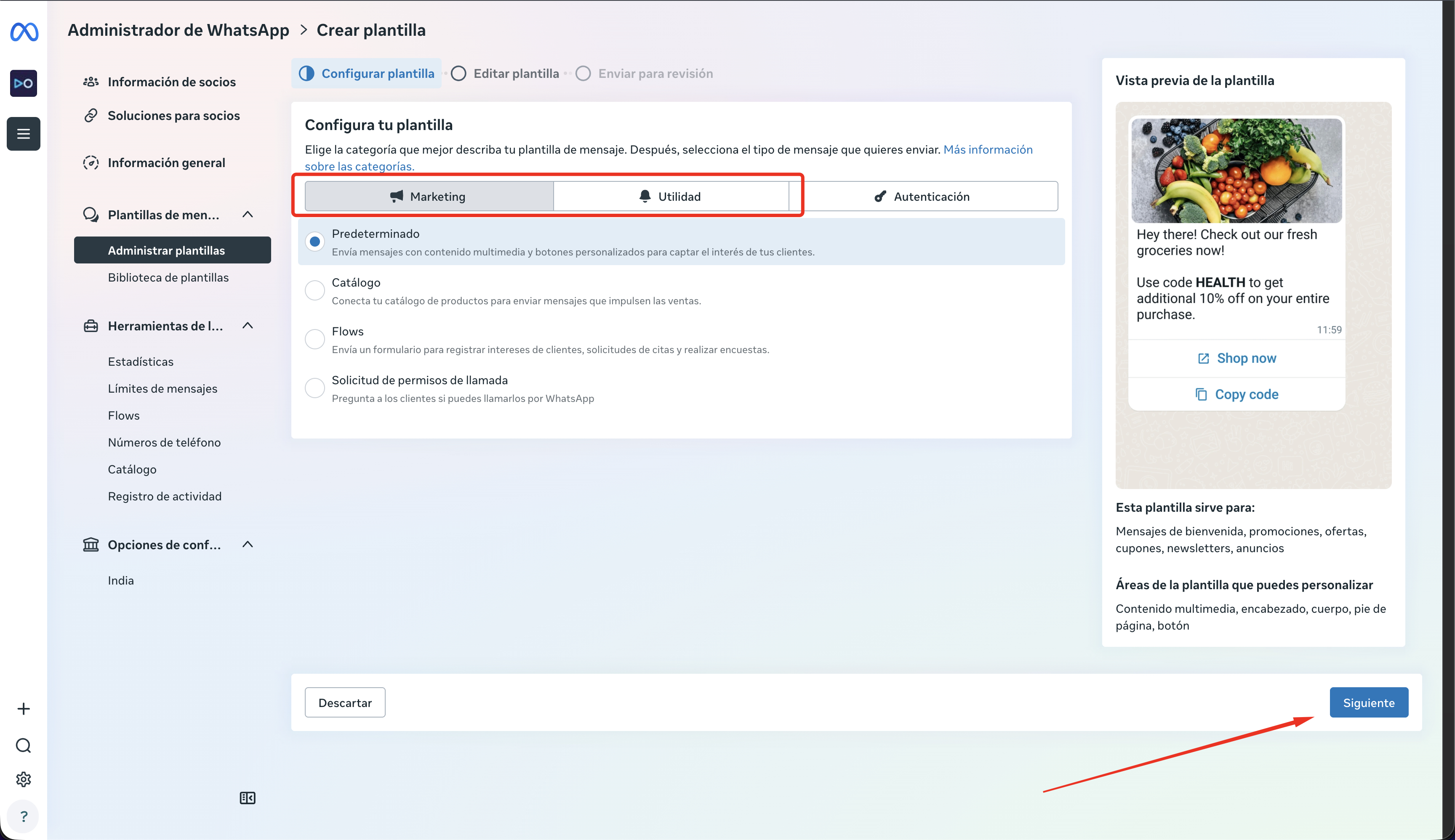Open India under Opciones de configuración

point(121,581)
